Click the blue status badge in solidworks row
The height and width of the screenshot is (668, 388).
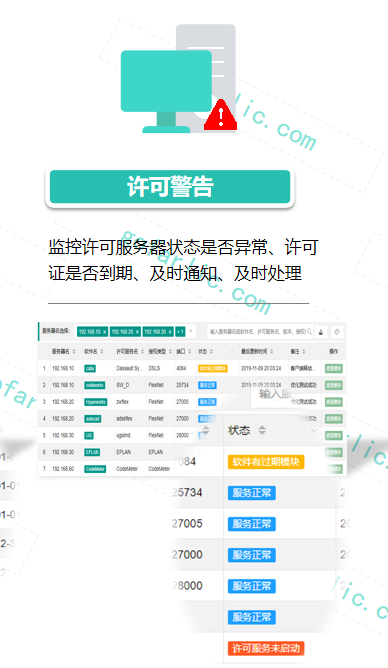tap(207, 385)
